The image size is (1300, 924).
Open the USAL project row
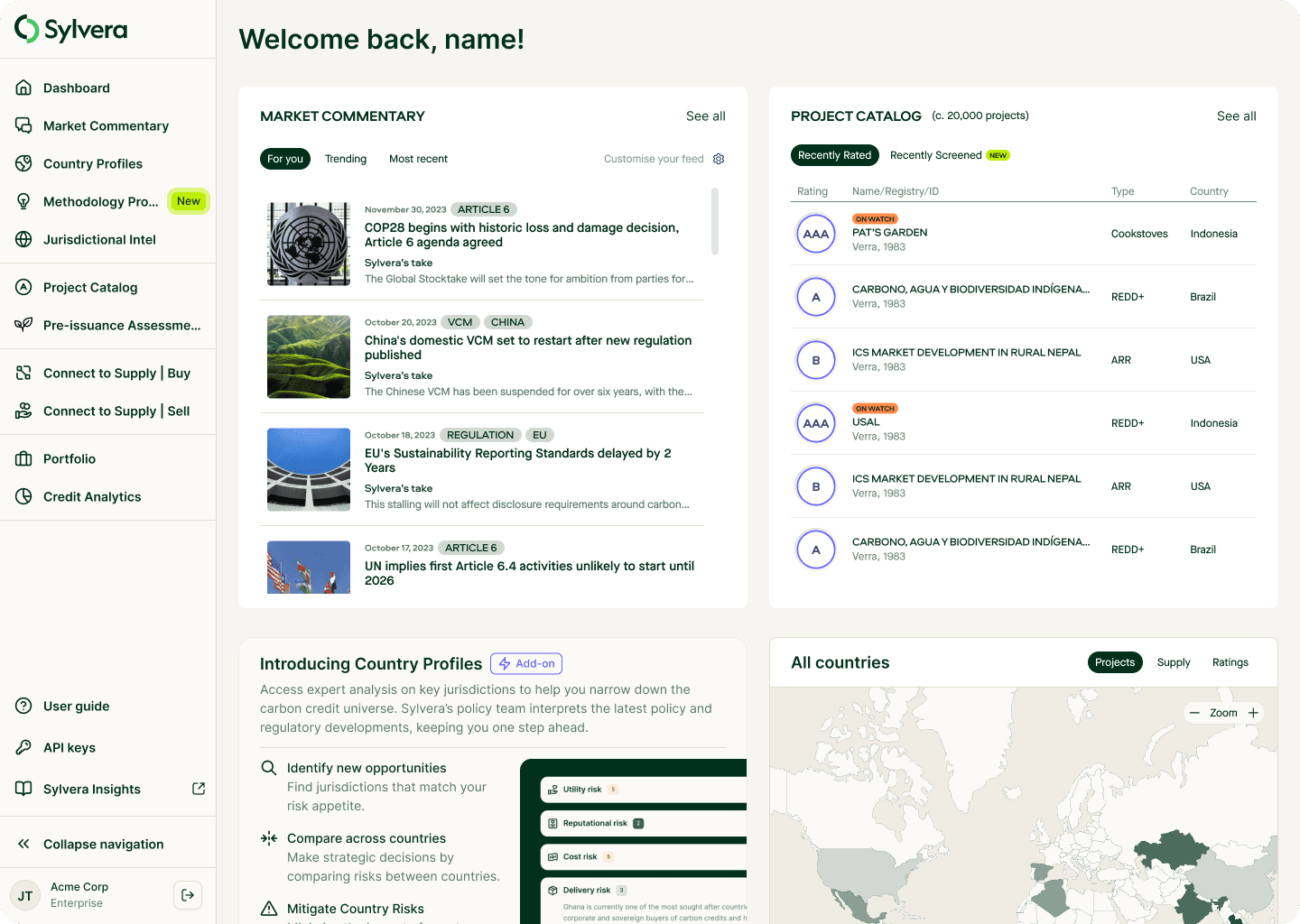(x=1024, y=423)
